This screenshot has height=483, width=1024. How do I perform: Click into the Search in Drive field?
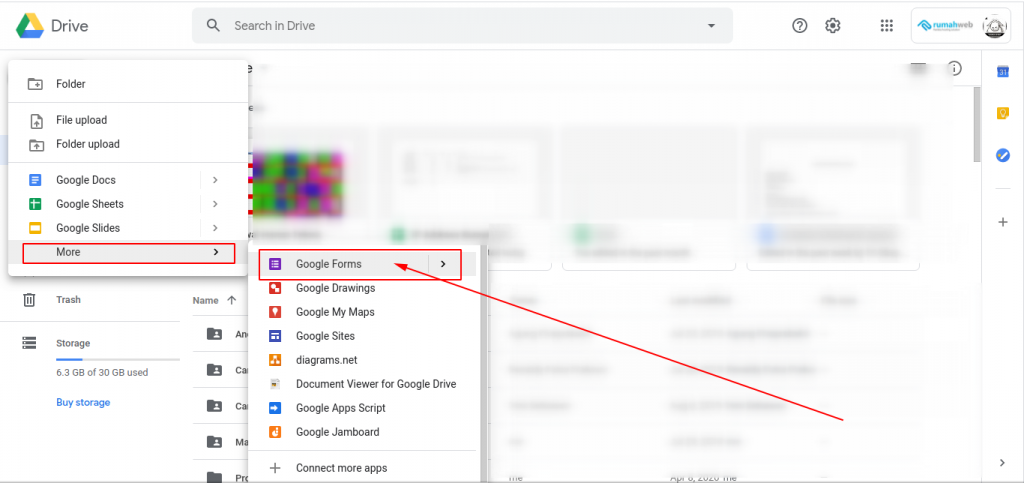462,25
